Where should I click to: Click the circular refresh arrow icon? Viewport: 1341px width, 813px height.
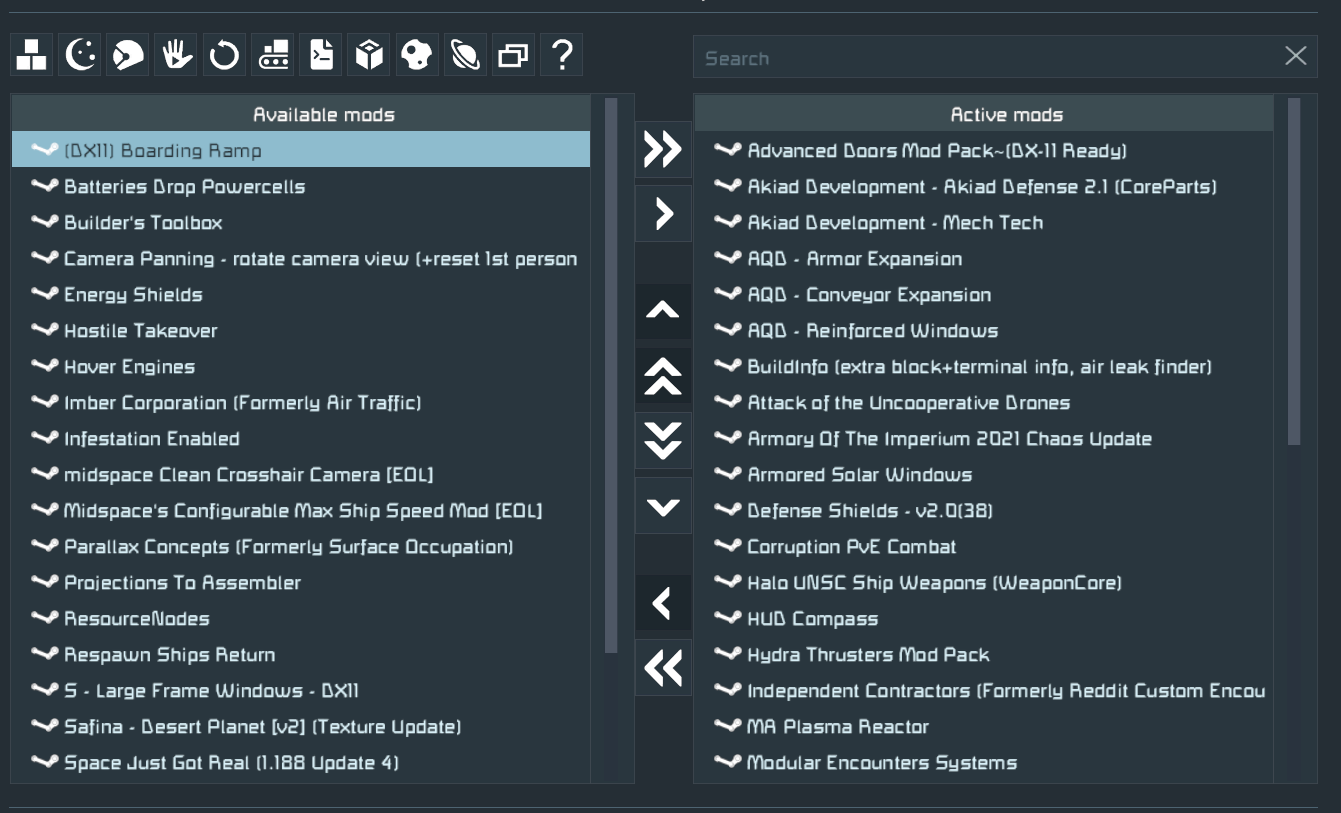(224, 55)
